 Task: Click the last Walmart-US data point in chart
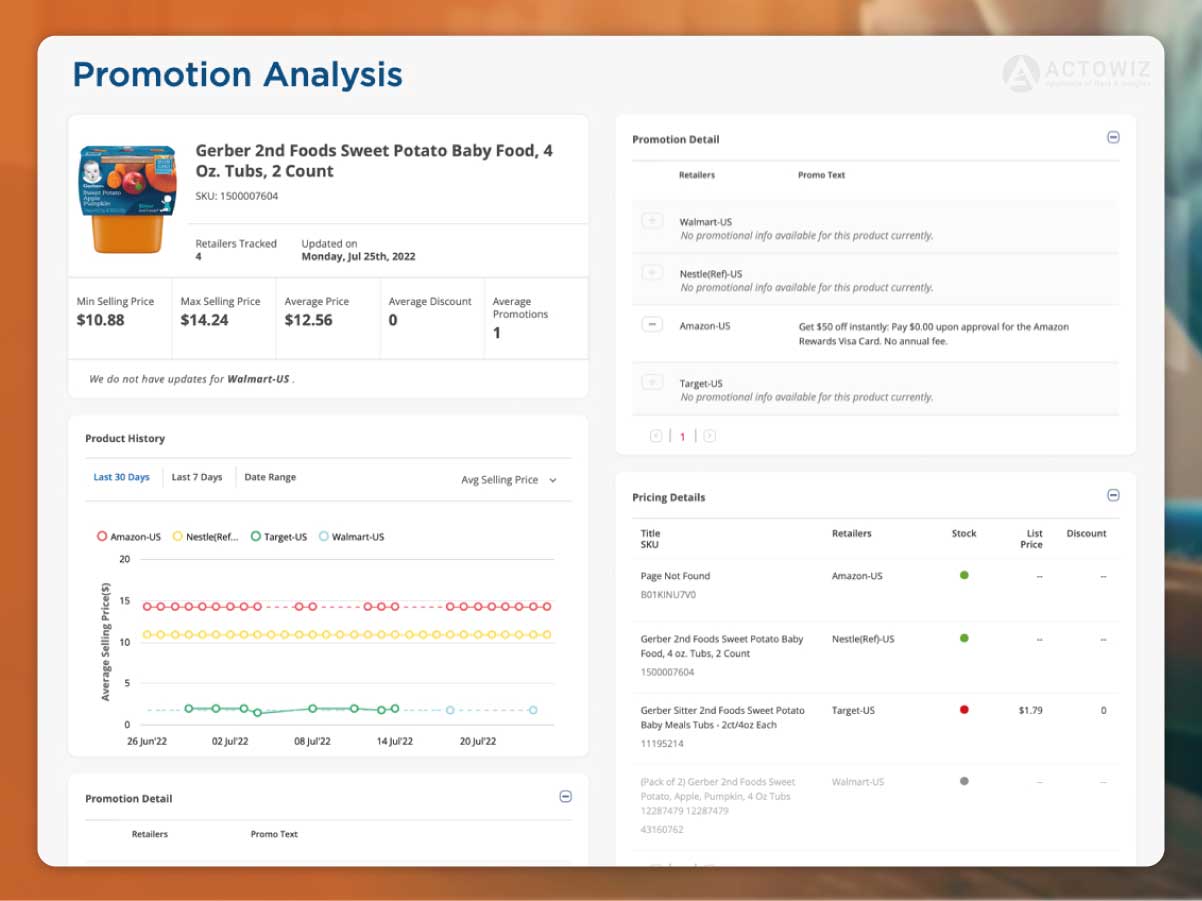pyautogui.click(x=533, y=710)
